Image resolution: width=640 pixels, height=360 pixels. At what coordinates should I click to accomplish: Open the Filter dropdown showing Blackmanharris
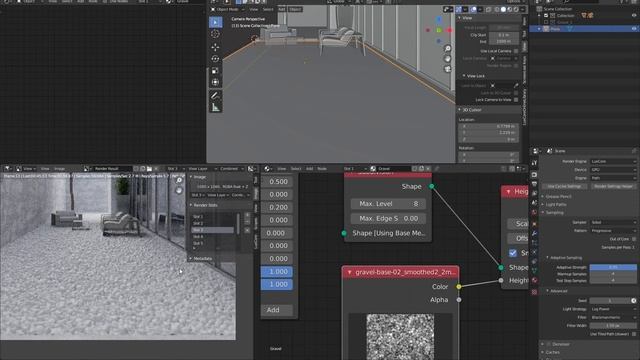[613, 317]
